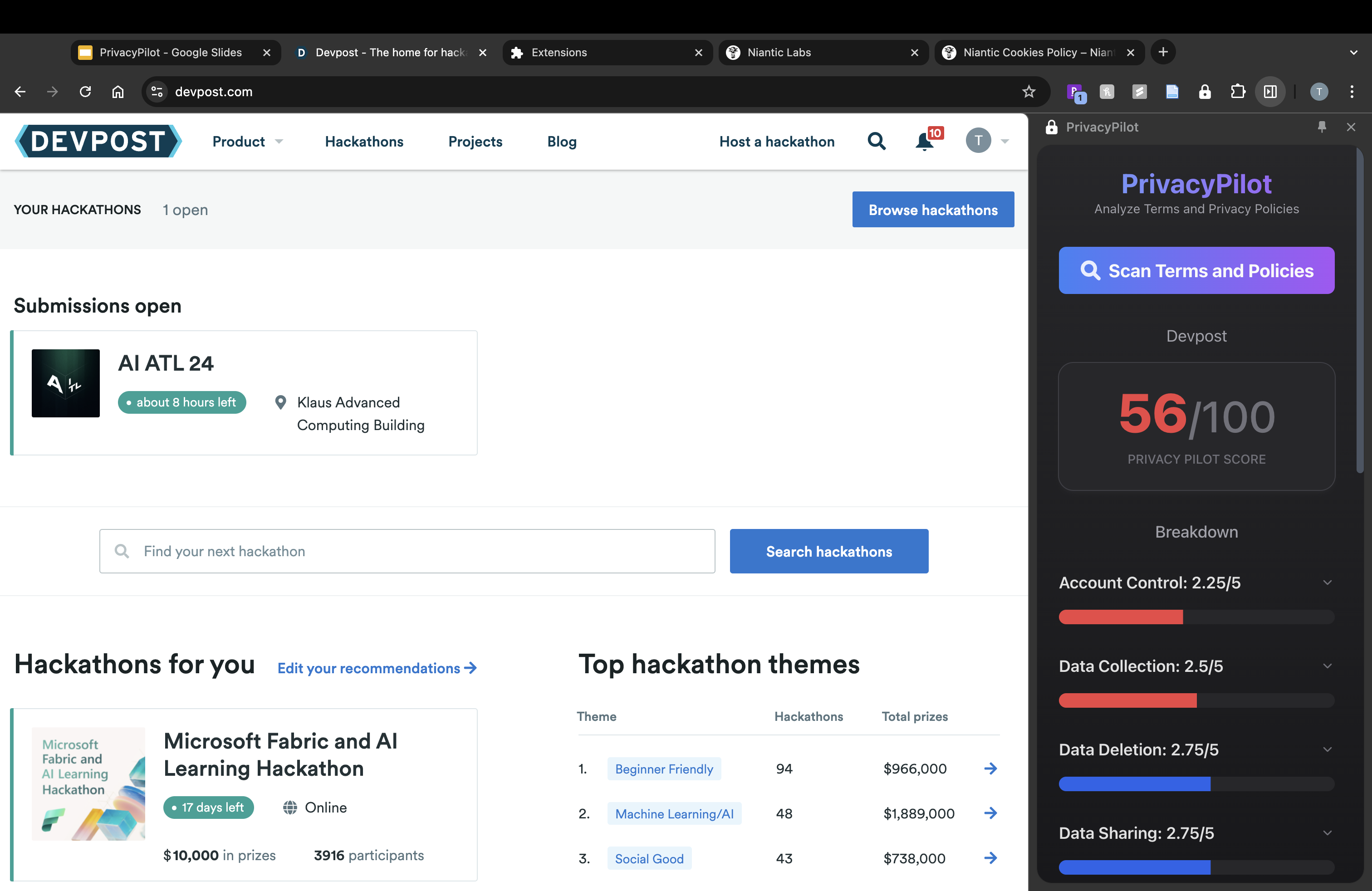Screen dimensions: 1372x891
Task: Expand the Data Deletion section
Action: (1327, 749)
